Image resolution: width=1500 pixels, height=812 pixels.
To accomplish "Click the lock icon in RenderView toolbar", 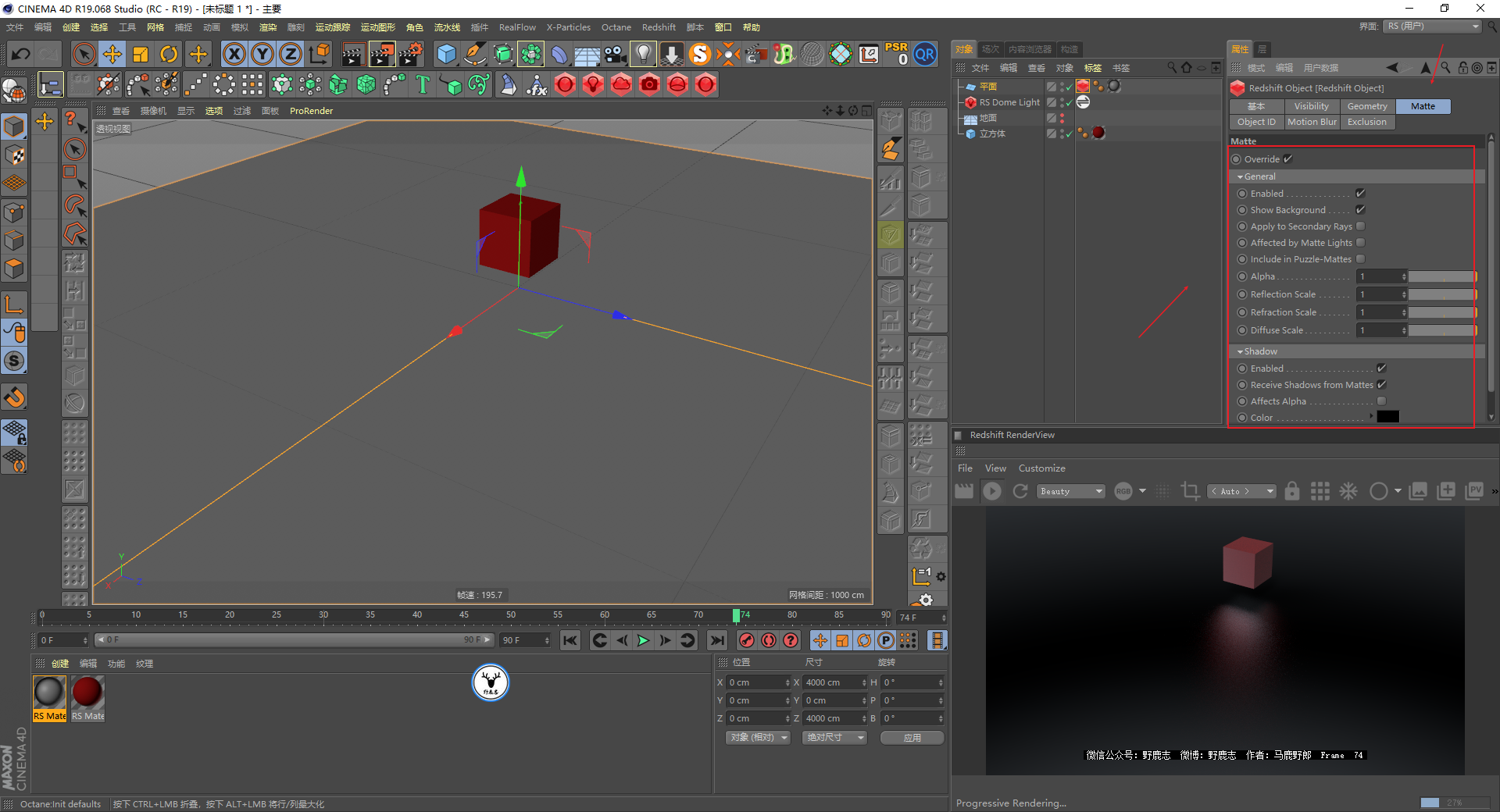I will [1292, 491].
